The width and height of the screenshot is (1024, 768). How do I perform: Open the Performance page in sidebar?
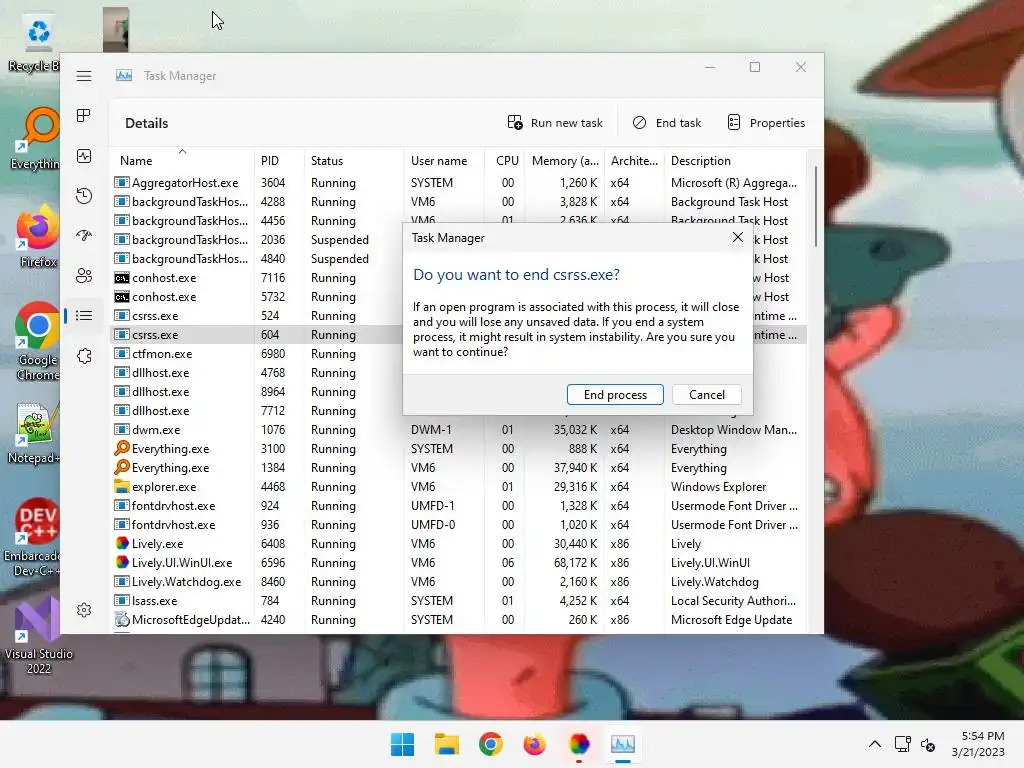pos(84,156)
